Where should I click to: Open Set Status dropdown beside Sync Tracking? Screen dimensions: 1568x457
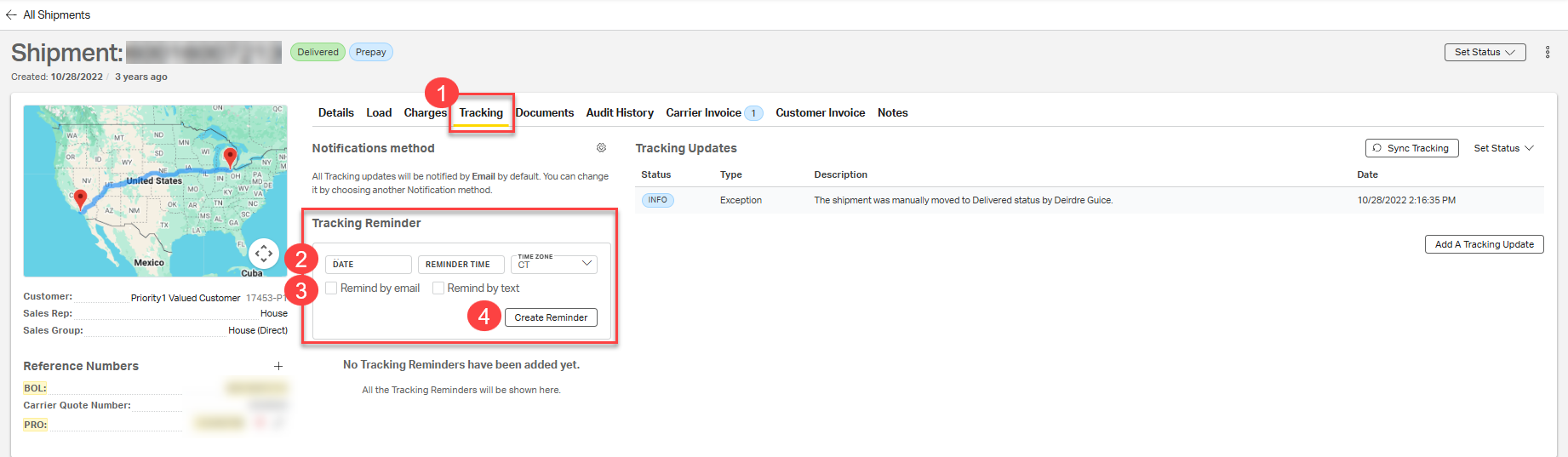(x=1503, y=148)
